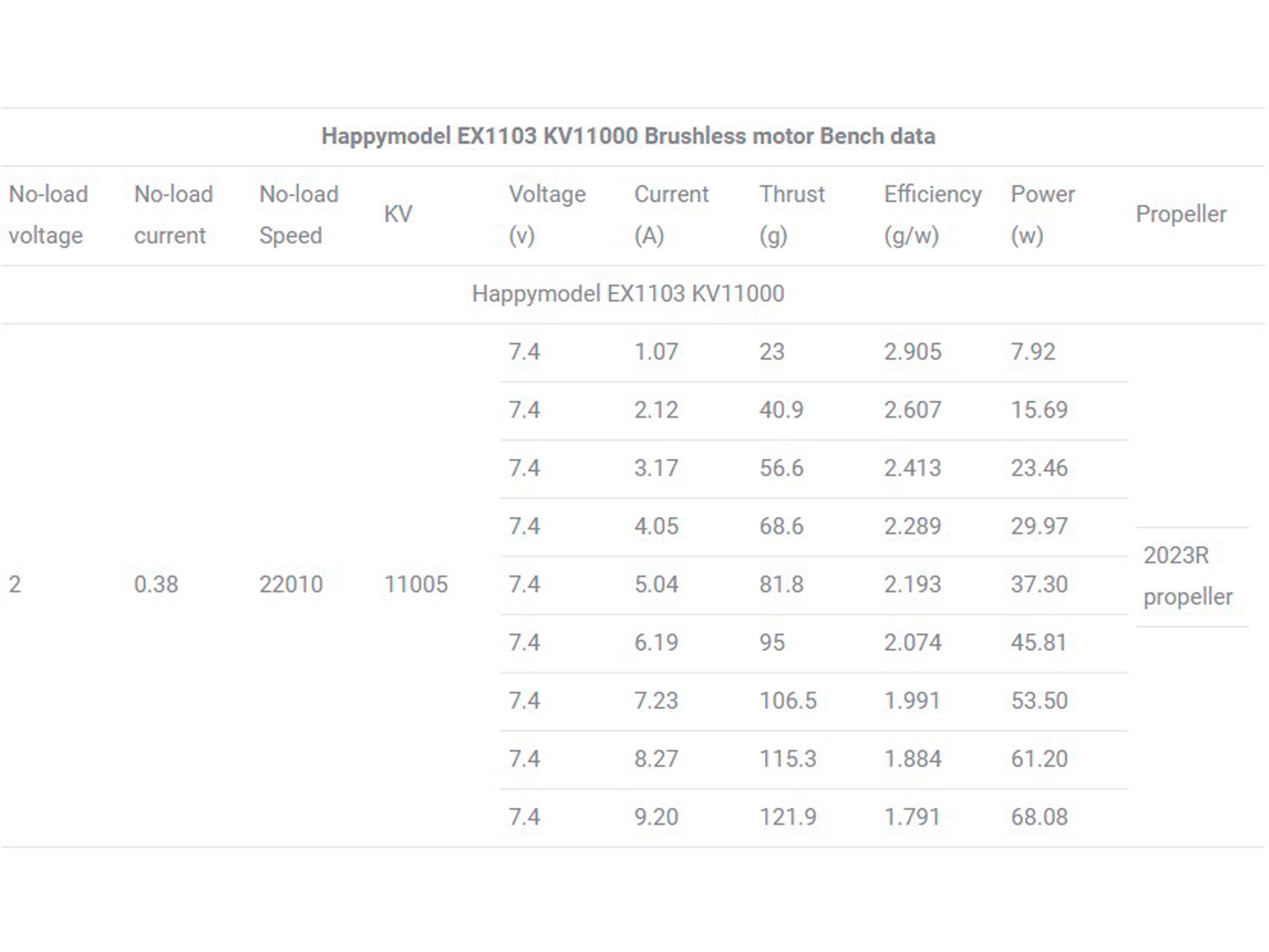This screenshot has height=952, width=1269.
Task: Click the Power (w) column header
Action: (x=1042, y=214)
